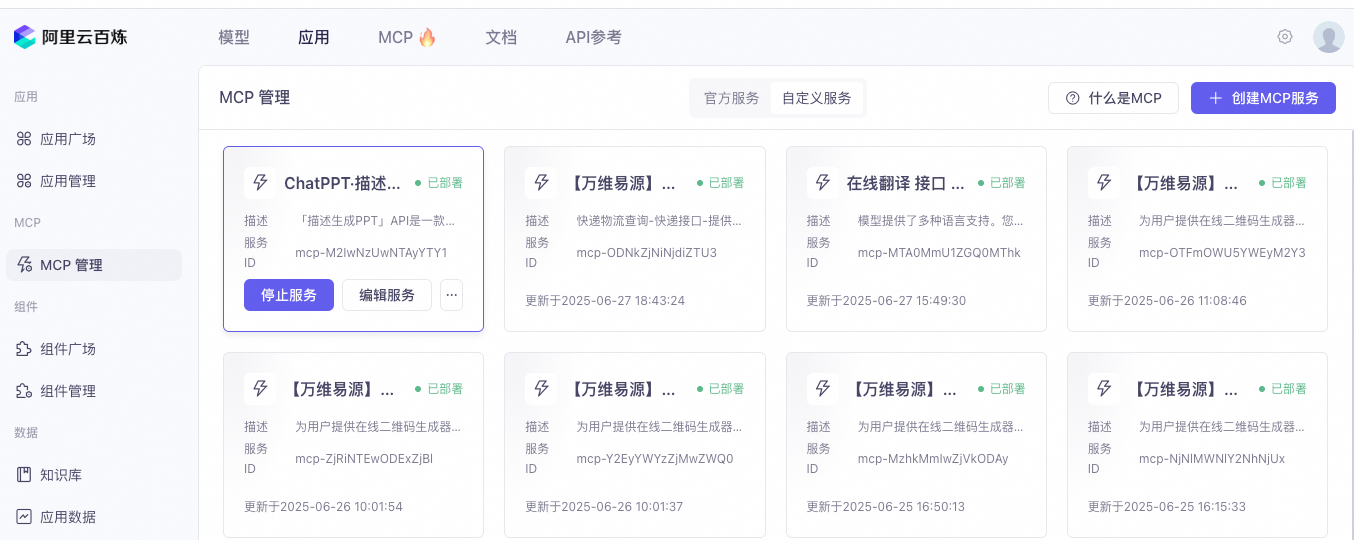The width and height of the screenshot is (1354, 540).
Task: Click the 更新于2025-06-27 15:49:30 timestamp
Action: coord(886,300)
